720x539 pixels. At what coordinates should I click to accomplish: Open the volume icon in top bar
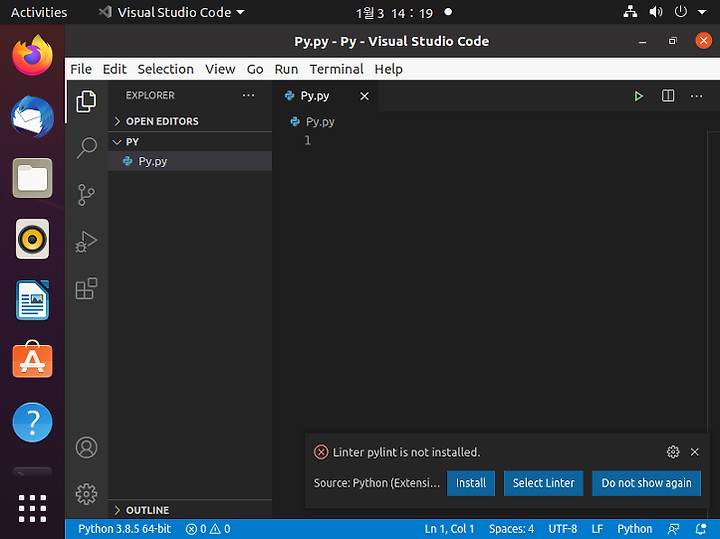tap(655, 12)
